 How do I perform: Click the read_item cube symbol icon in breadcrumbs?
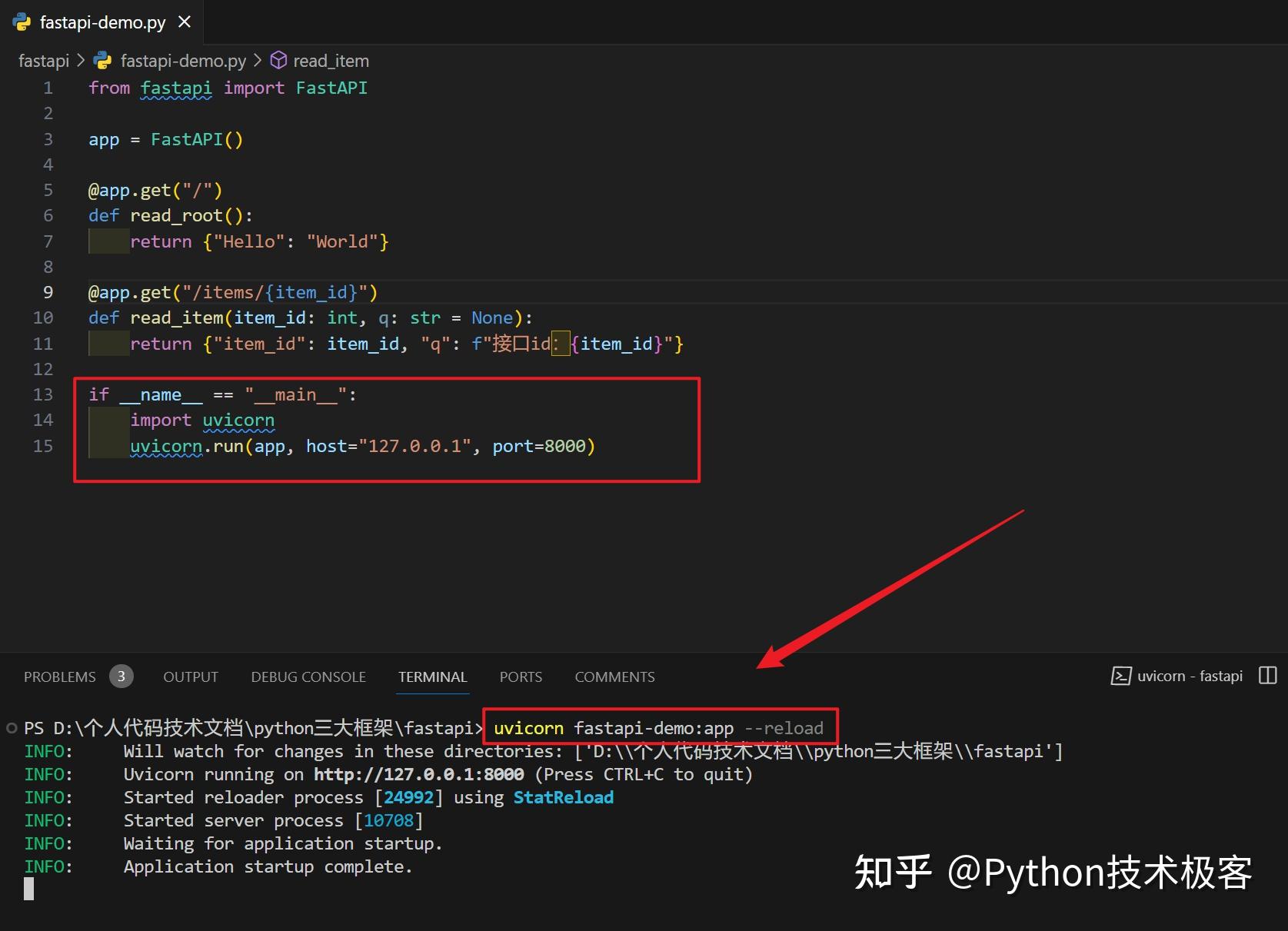pyautogui.click(x=278, y=60)
